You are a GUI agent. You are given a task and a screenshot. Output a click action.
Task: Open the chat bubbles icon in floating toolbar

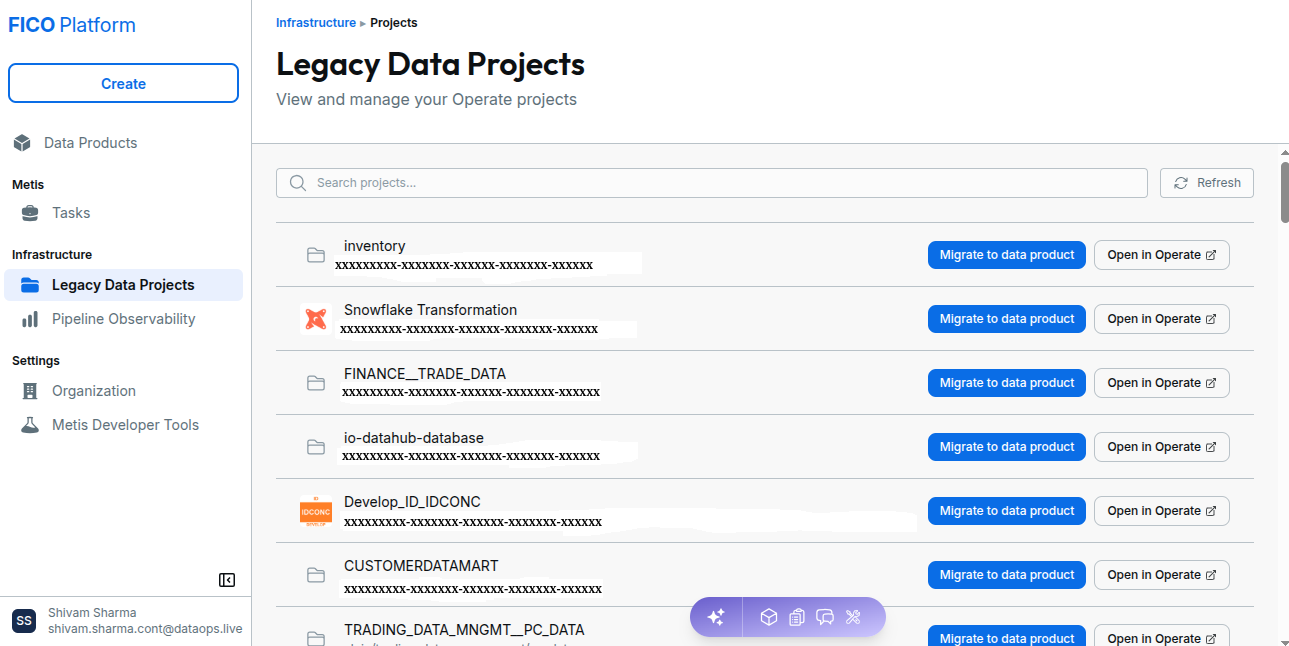825,617
